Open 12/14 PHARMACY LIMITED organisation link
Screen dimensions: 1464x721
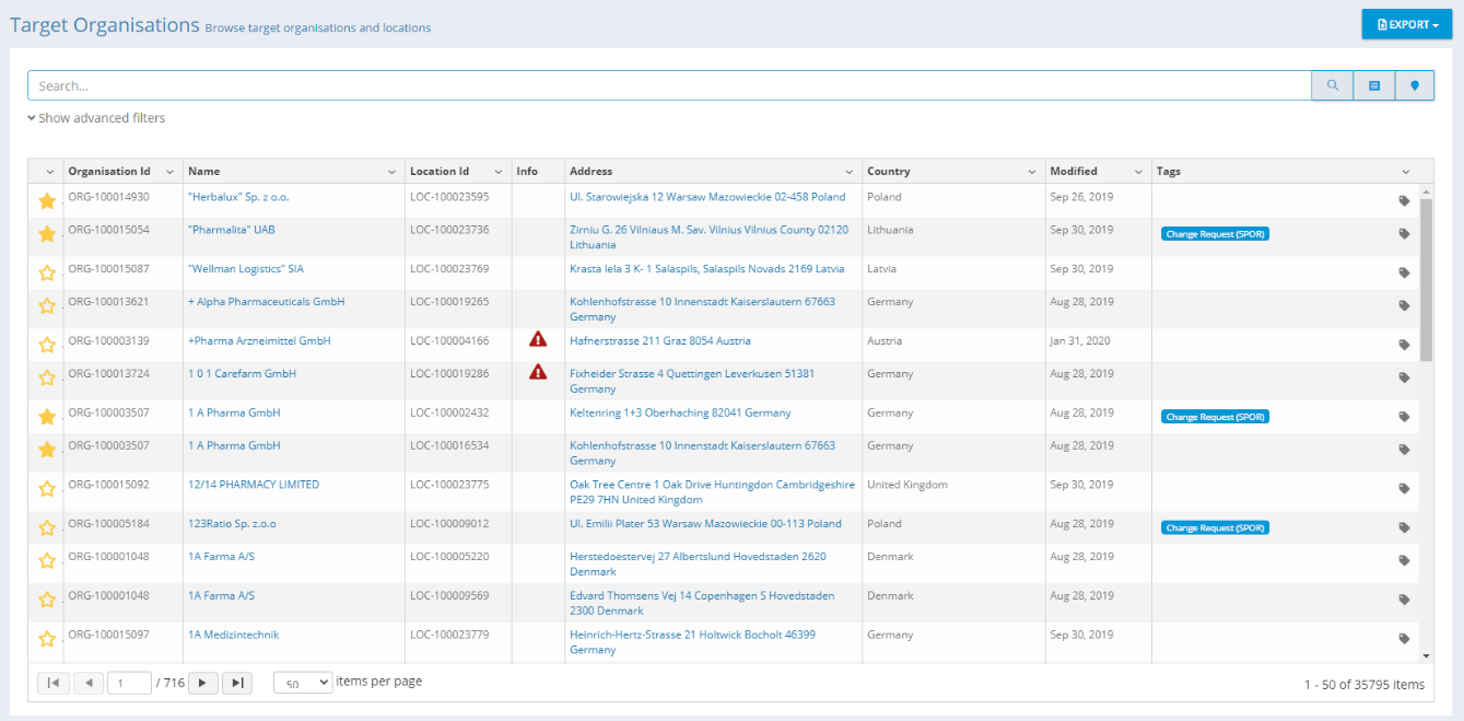point(253,484)
